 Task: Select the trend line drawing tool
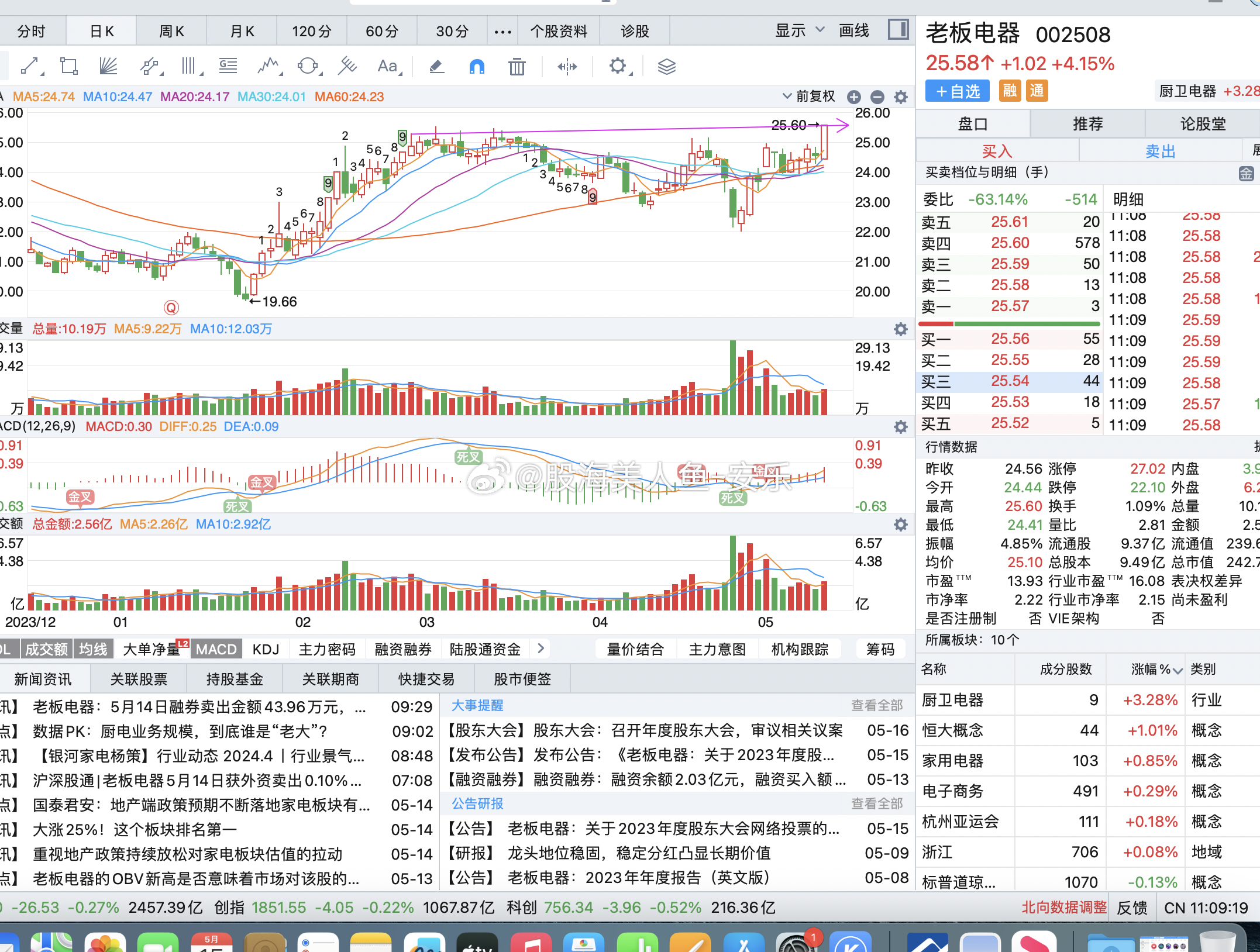pos(30,66)
